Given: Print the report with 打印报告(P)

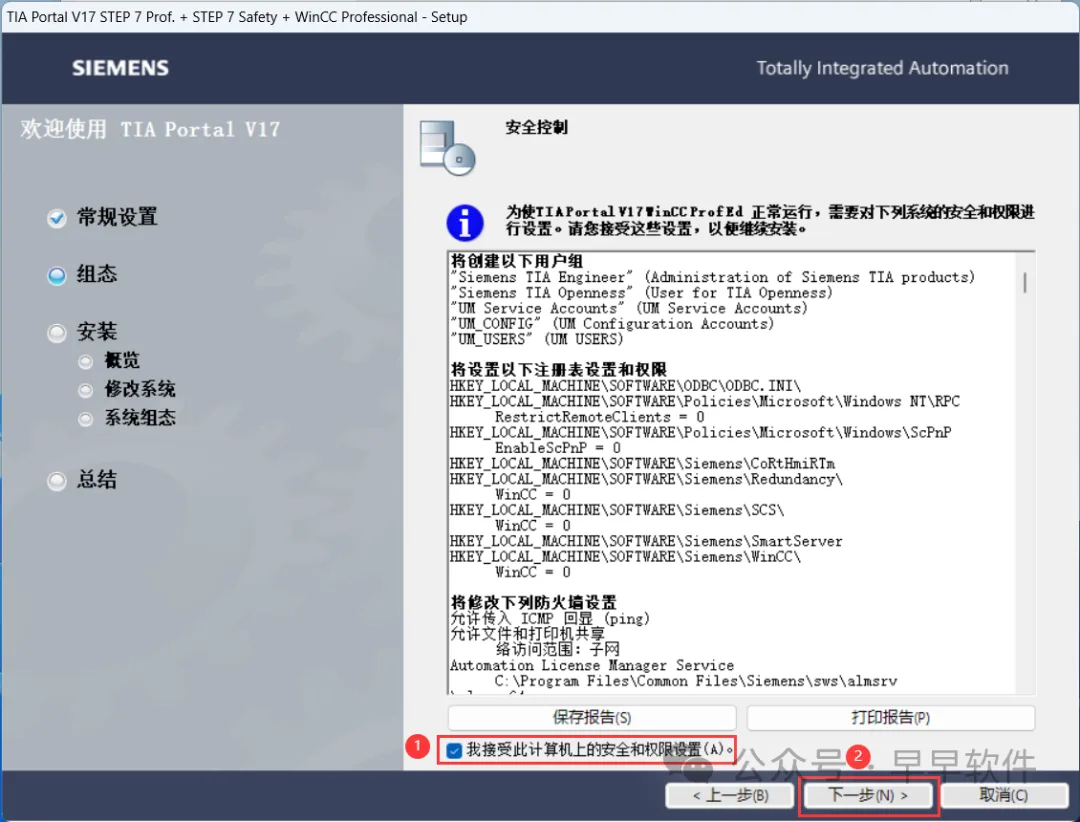Looking at the screenshot, I should click(891, 718).
